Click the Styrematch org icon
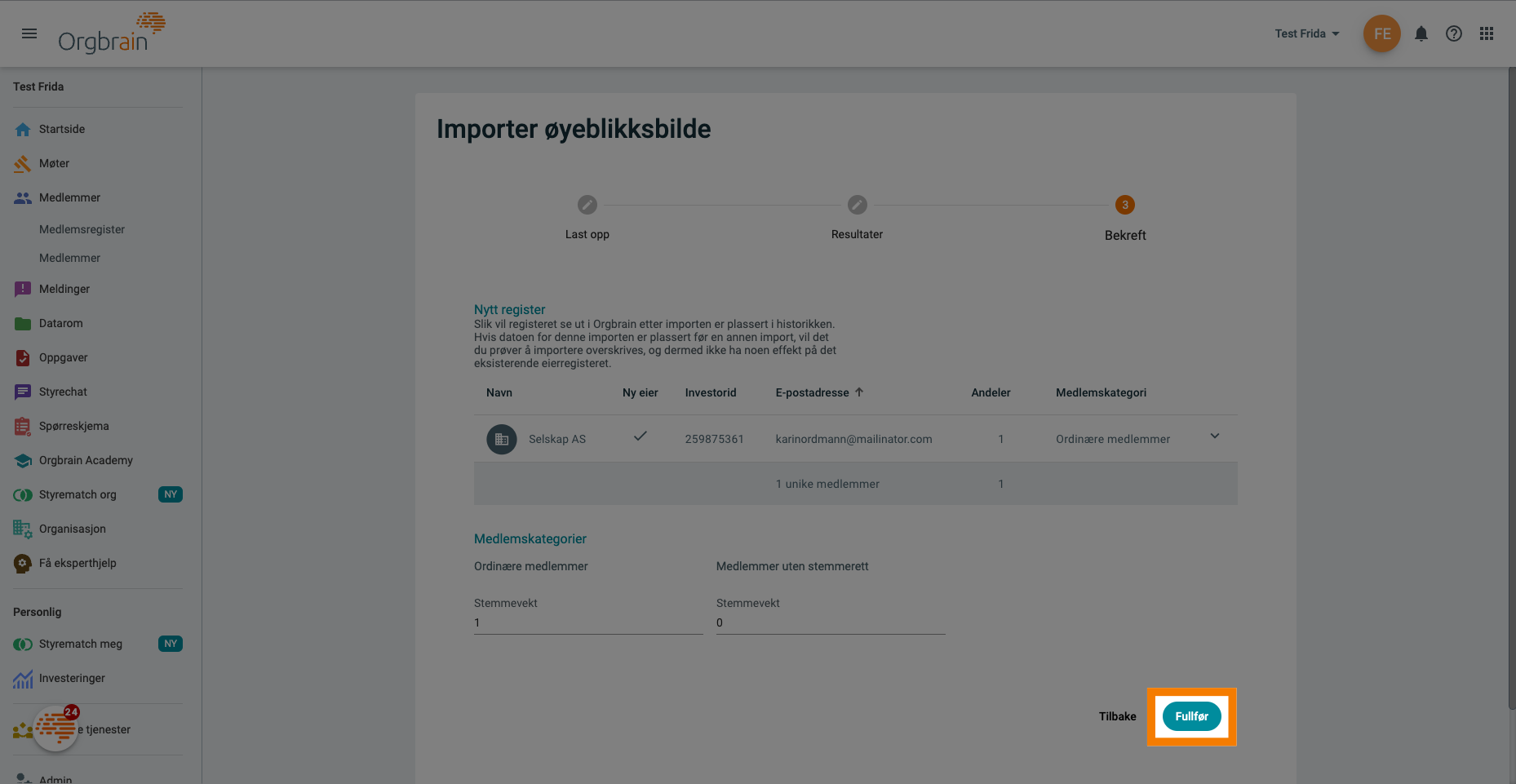 (x=23, y=494)
